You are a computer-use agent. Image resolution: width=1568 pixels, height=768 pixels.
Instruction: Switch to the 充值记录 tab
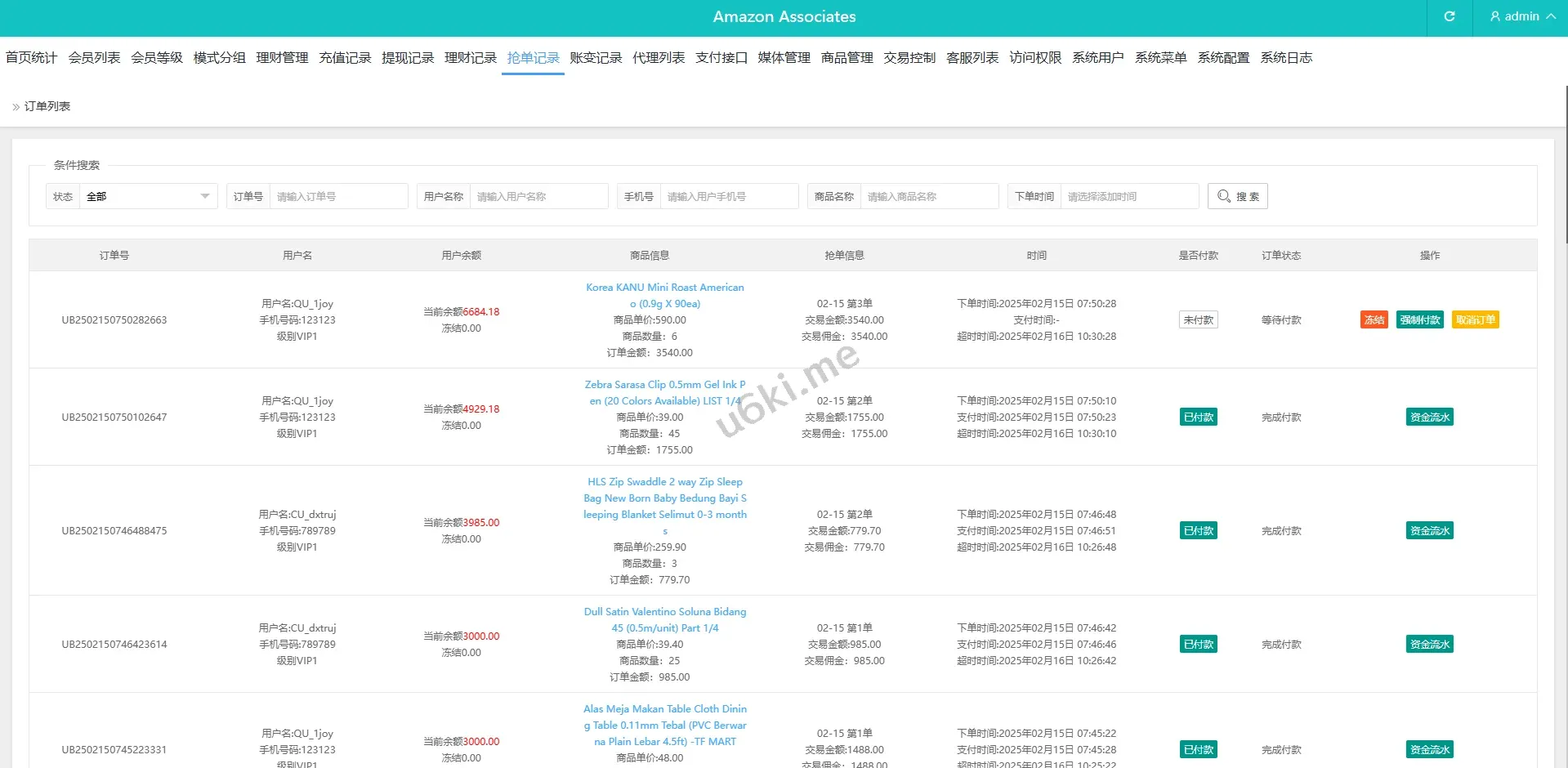tap(345, 58)
